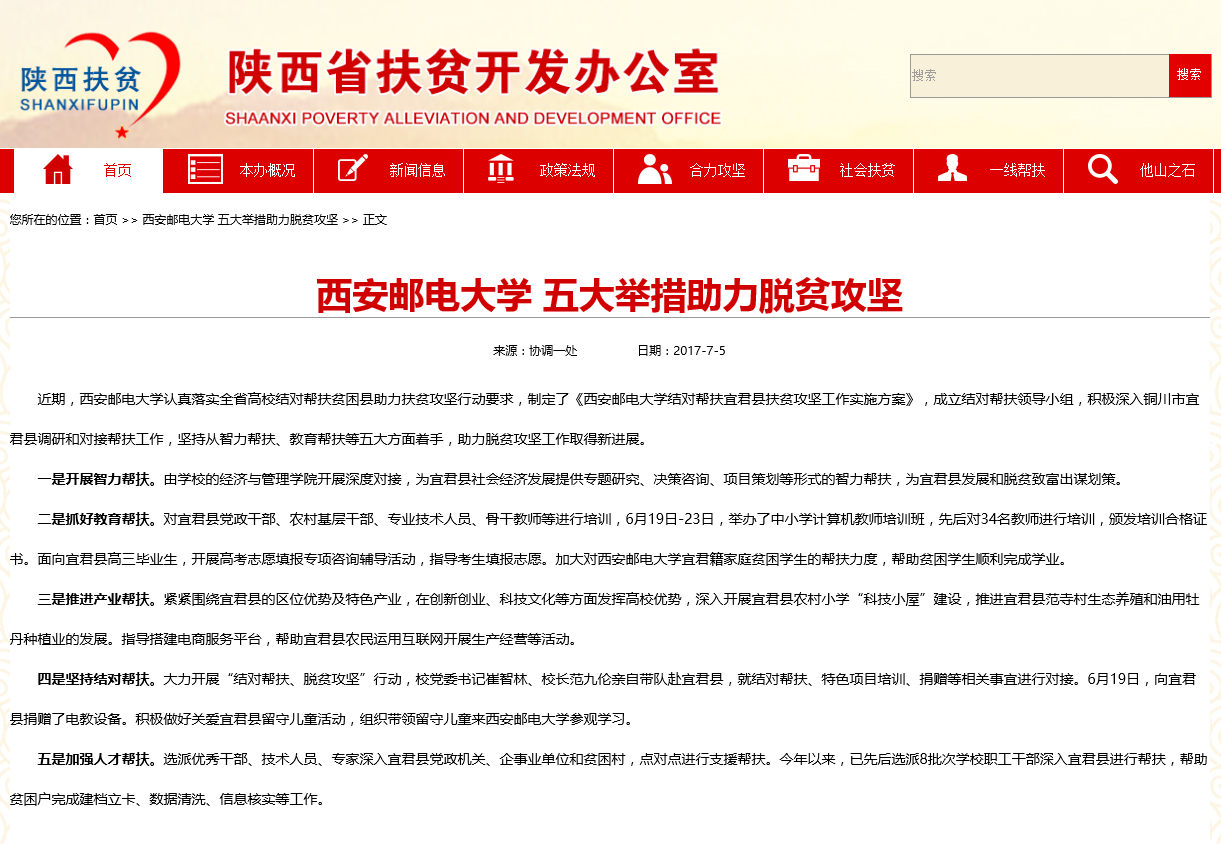This screenshot has width=1221, height=844.
Task: Open the 社会扶贫 menu label
Action: (x=867, y=171)
